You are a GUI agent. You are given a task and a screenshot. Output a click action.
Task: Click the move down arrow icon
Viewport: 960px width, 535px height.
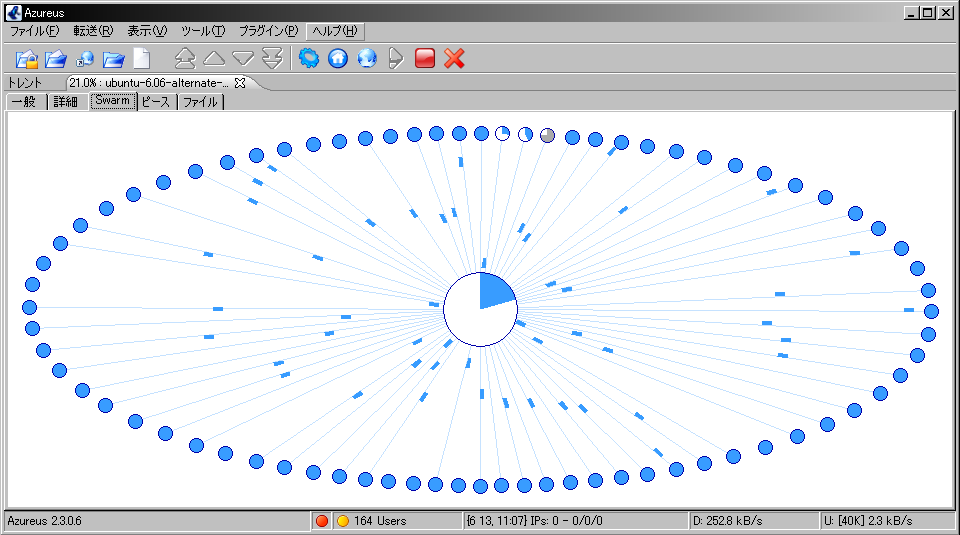pos(243,58)
